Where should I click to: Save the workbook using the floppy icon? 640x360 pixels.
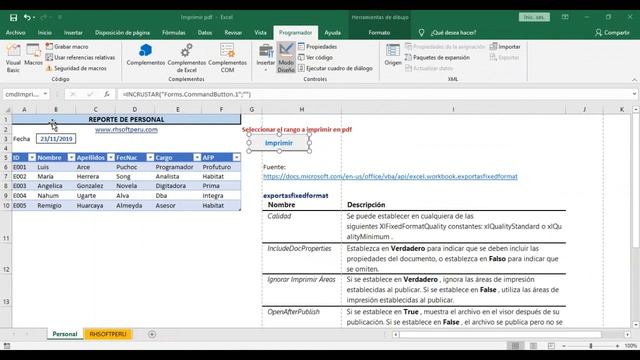point(13,17)
